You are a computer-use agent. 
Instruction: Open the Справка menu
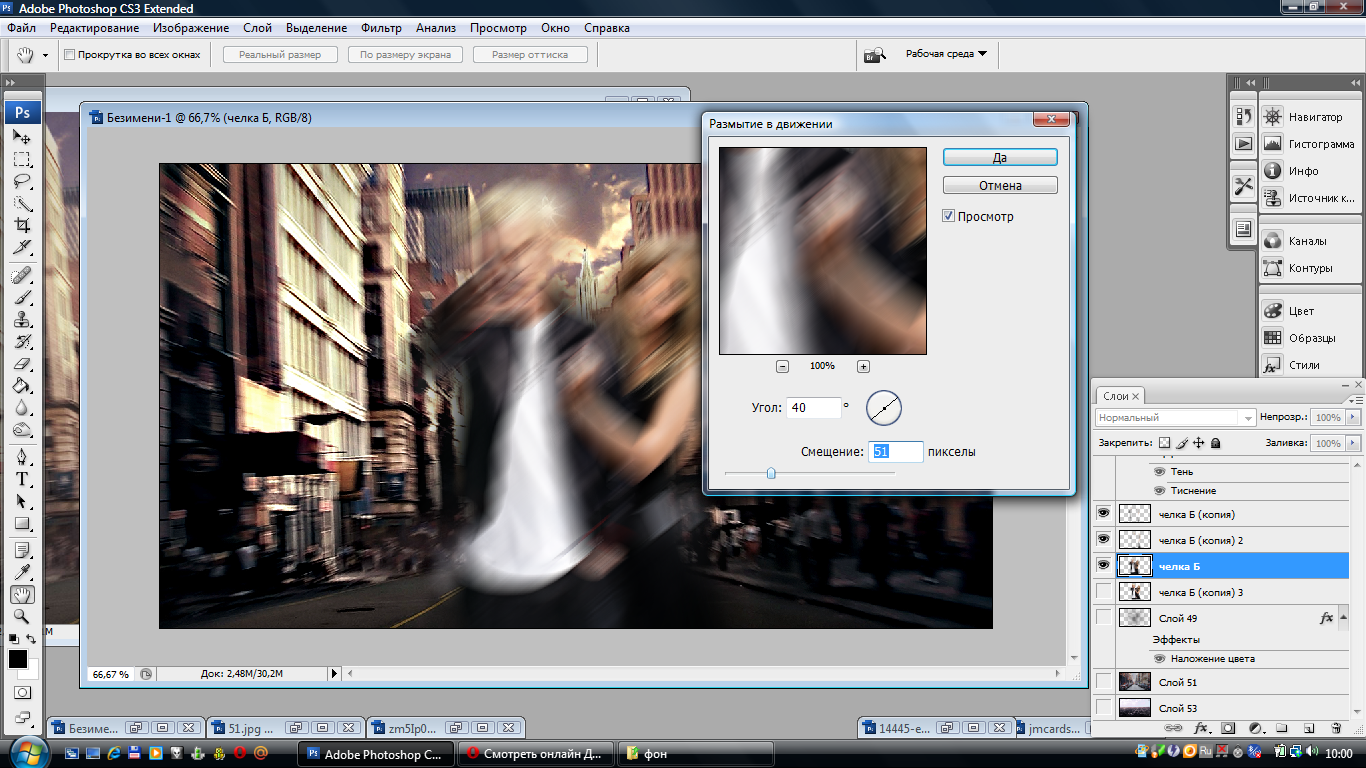coord(607,28)
